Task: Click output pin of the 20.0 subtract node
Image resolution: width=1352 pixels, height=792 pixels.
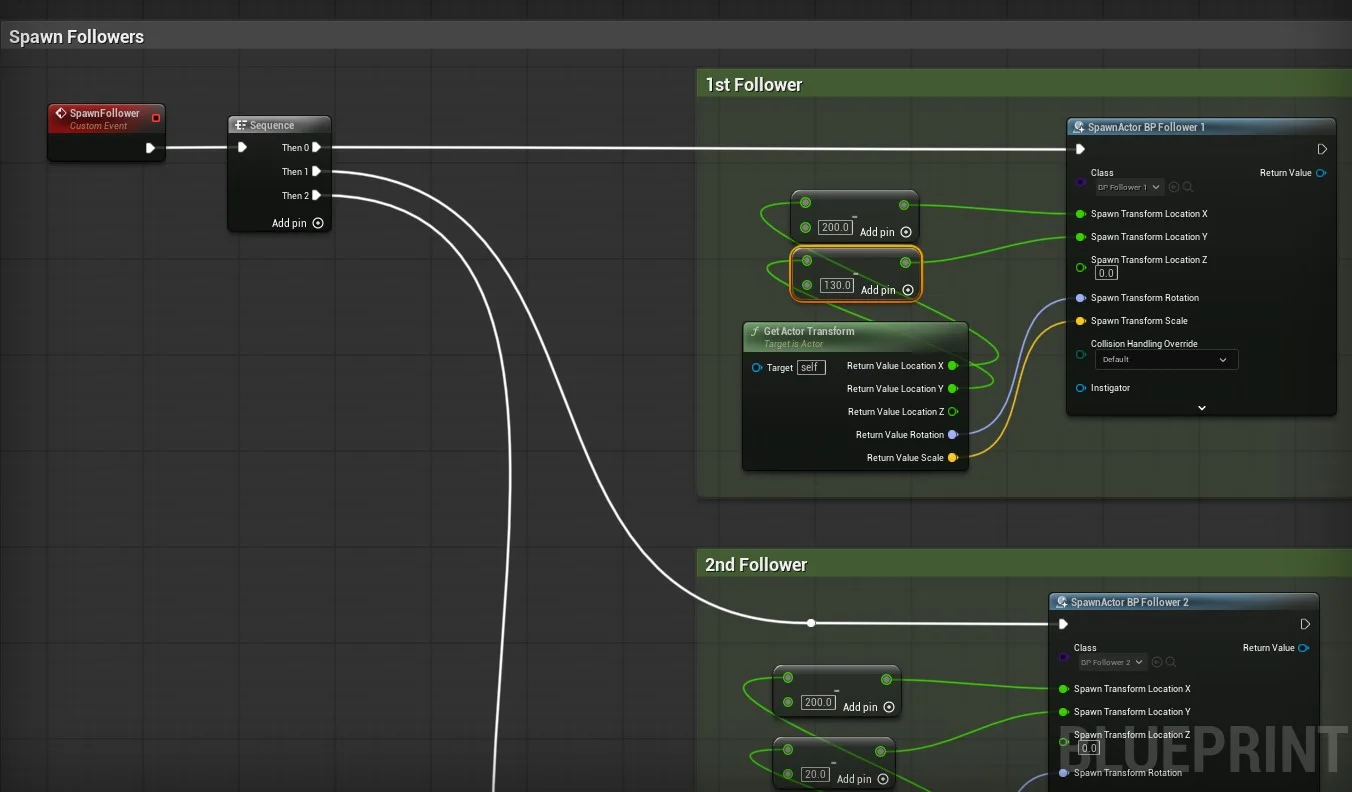Action: coord(880,751)
